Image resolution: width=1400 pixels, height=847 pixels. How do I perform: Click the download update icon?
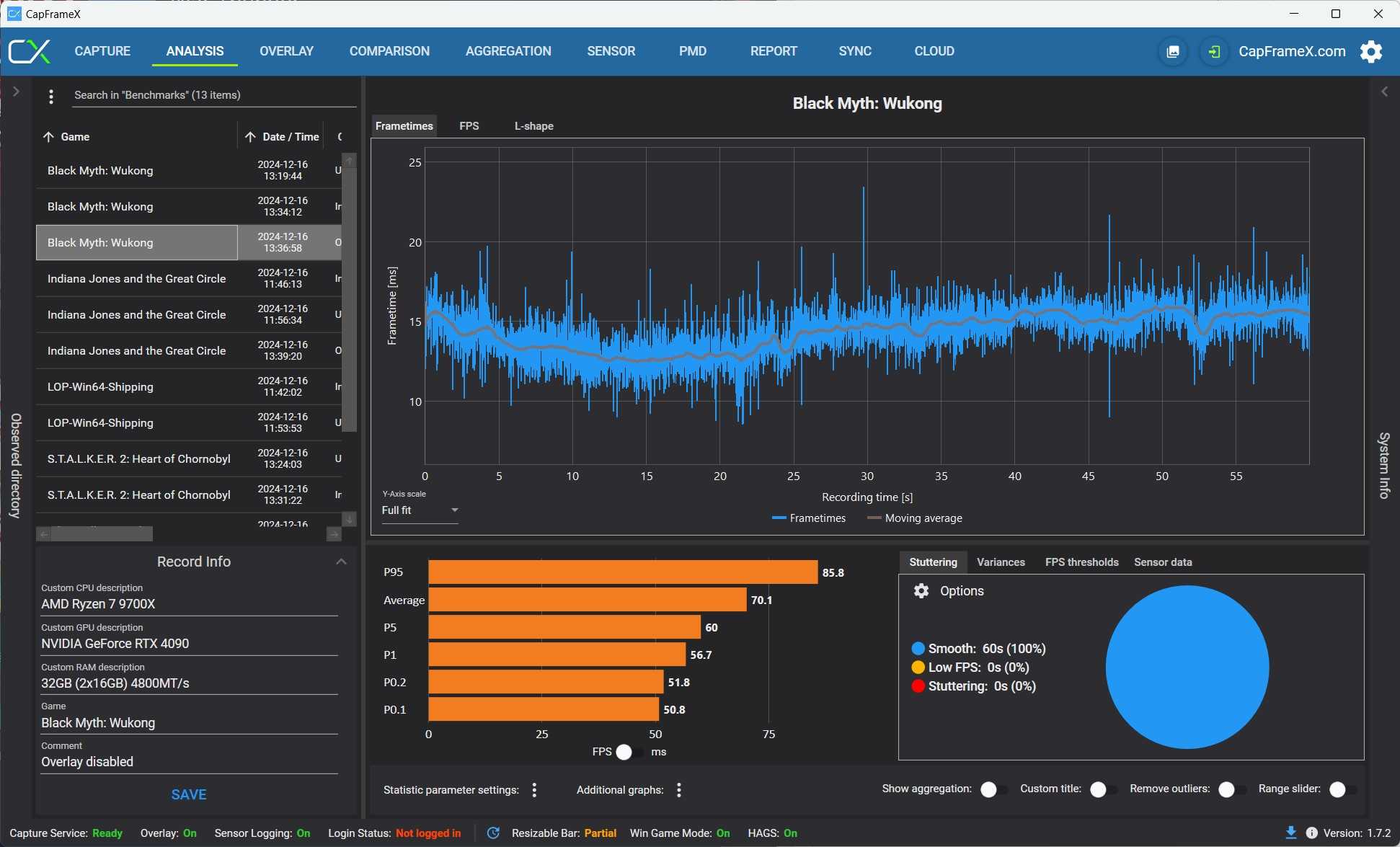pos(1290,833)
